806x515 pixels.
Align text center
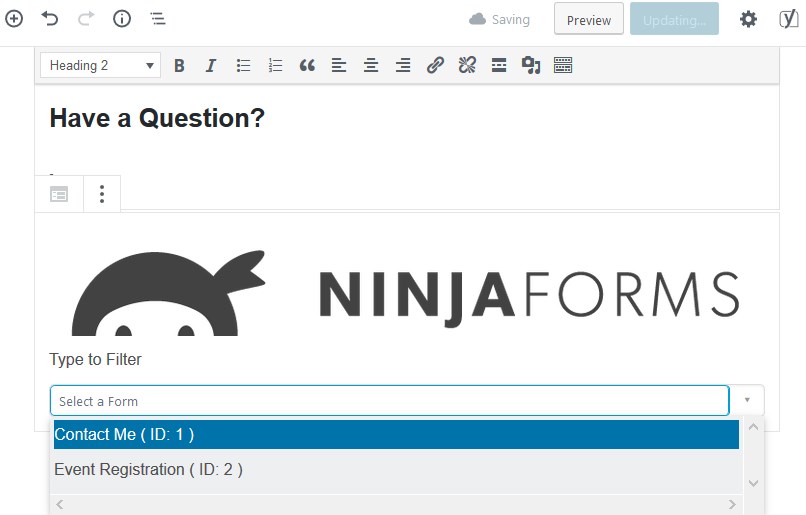tap(371, 65)
